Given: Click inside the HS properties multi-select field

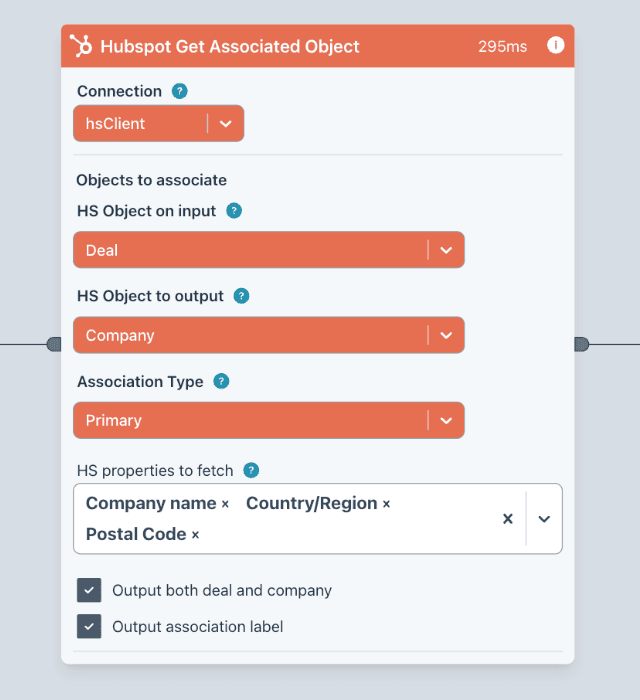Looking at the screenshot, I should click(318, 519).
